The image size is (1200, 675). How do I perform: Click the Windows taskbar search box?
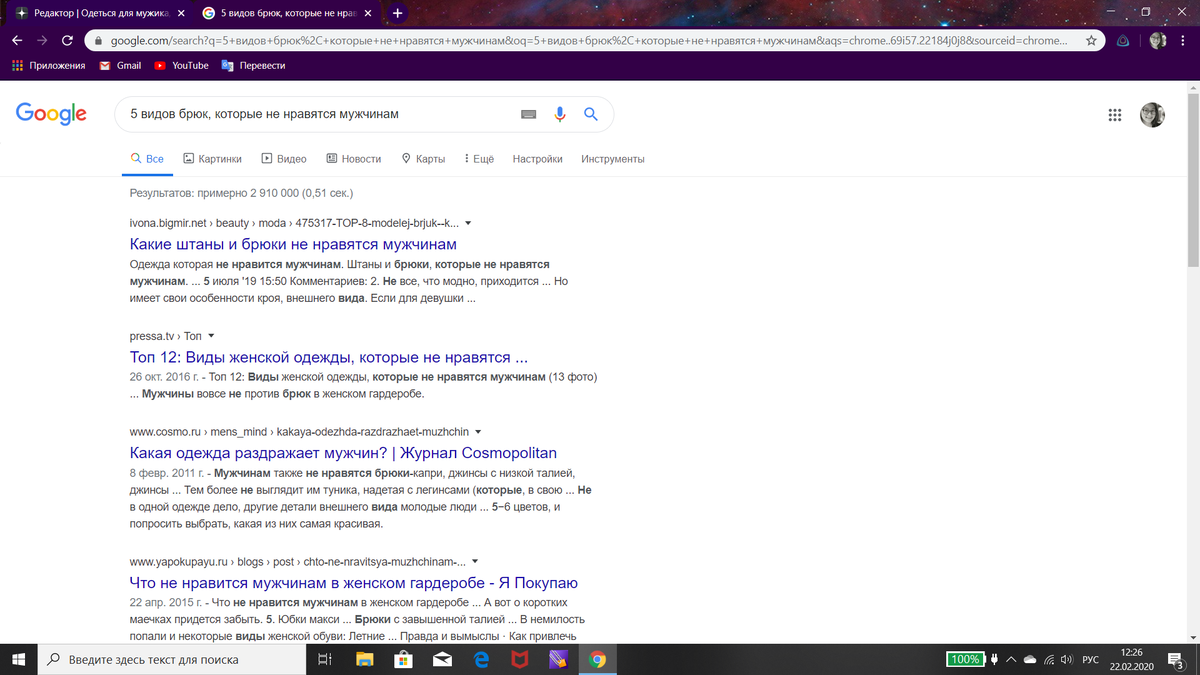click(171, 659)
